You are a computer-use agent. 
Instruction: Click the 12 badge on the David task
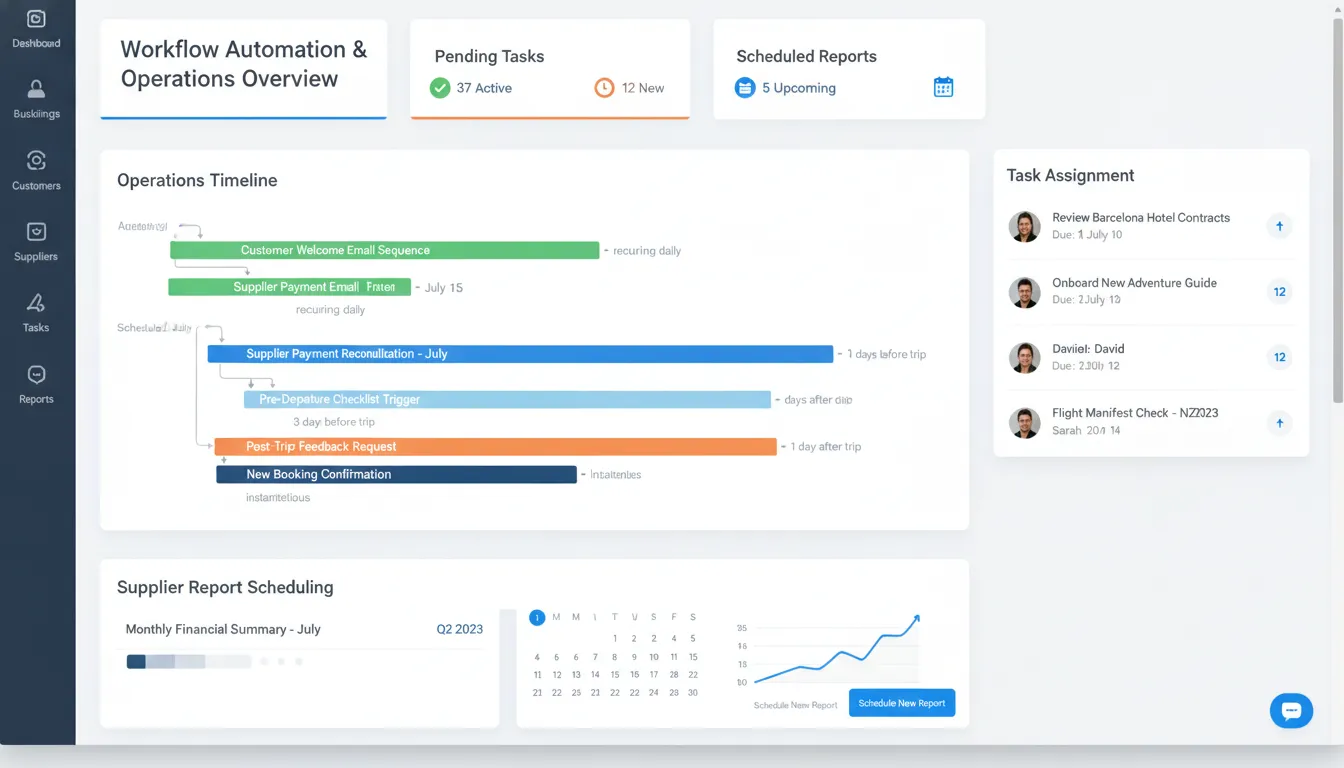[x=1279, y=357]
